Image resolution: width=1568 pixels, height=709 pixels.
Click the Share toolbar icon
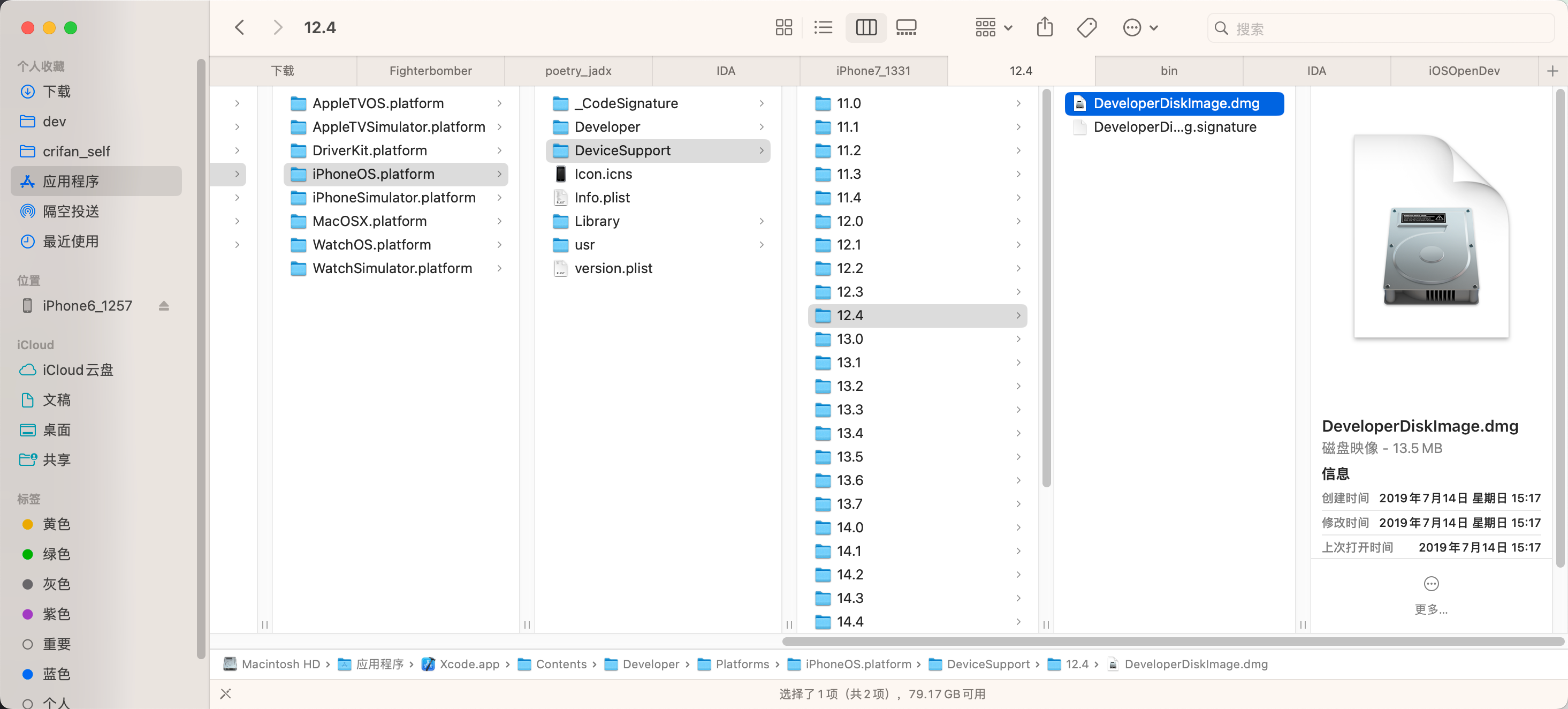pos(1045,27)
